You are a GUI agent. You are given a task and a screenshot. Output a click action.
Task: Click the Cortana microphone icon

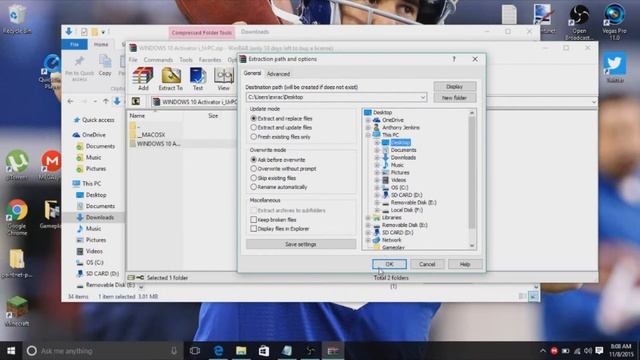(174, 351)
